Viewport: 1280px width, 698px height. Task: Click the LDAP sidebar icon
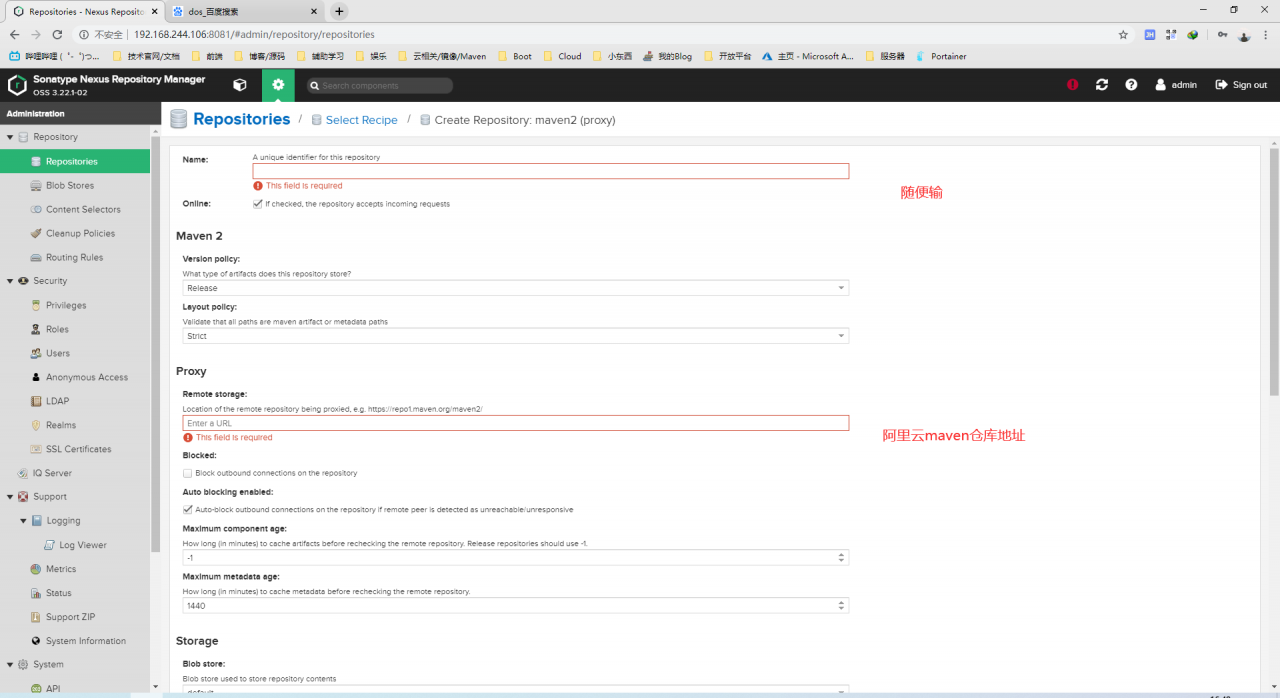pos(36,401)
